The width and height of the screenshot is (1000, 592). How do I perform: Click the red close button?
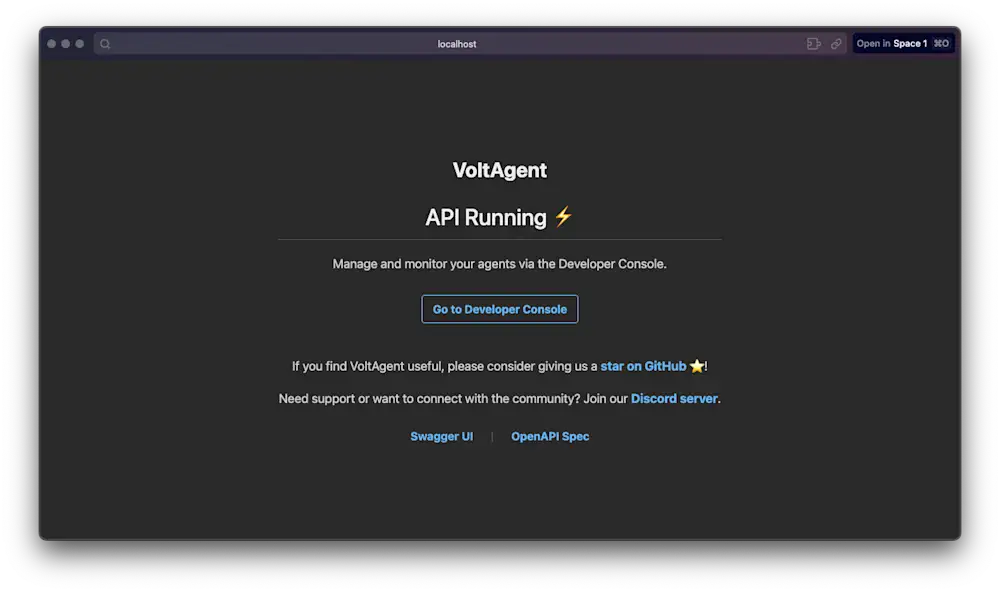49,43
